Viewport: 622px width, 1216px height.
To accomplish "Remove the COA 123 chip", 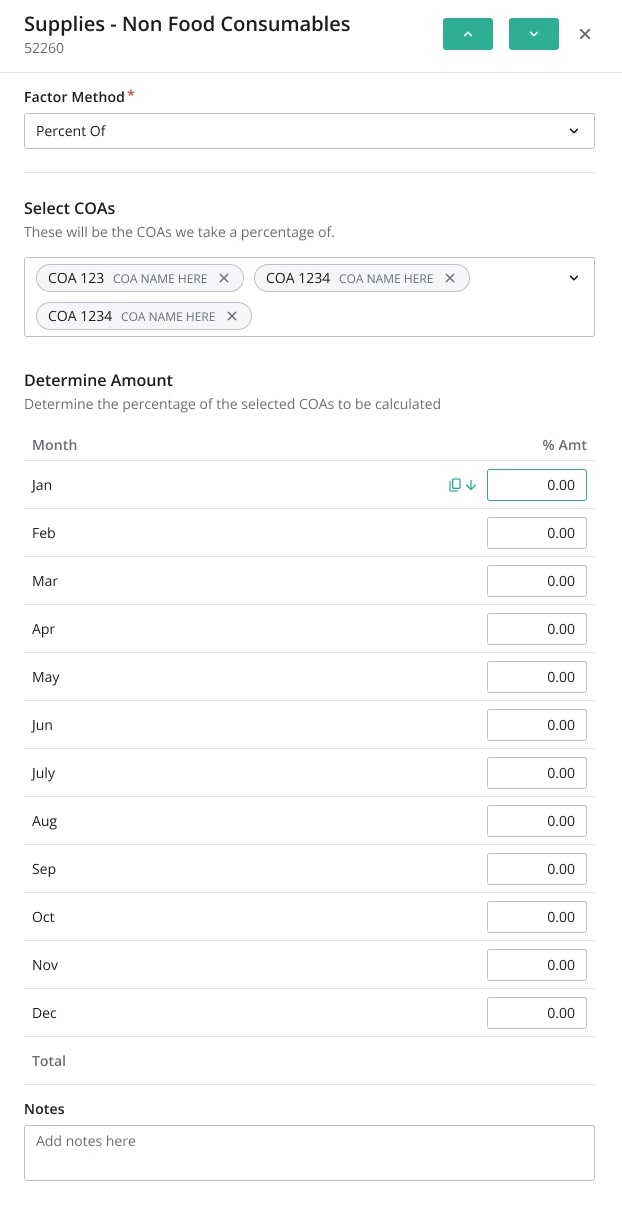I will coord(224,278).
